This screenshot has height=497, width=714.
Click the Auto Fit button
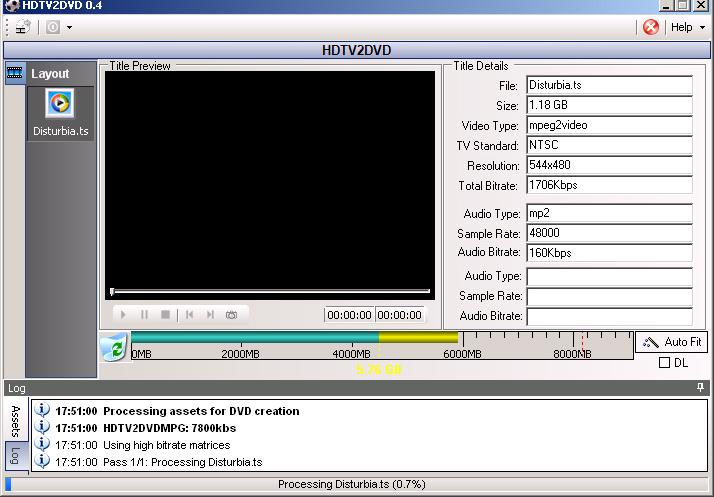coord(671,342)
